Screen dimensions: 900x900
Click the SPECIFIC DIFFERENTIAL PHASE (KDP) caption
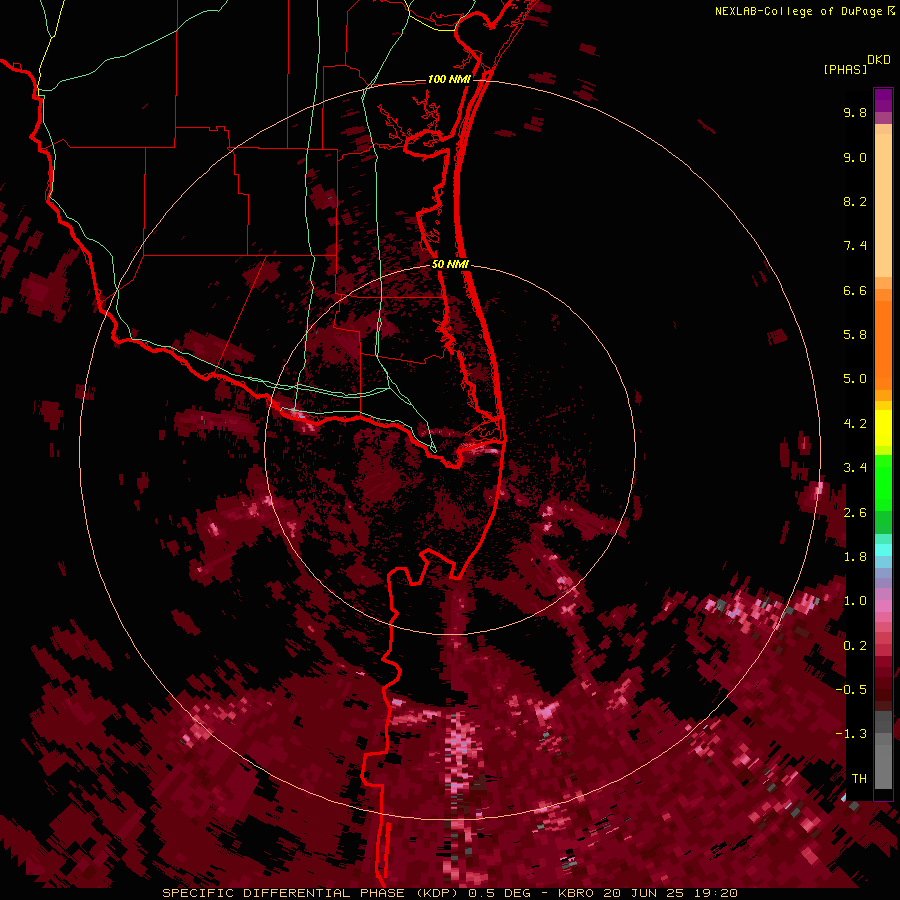coord(312,893)
